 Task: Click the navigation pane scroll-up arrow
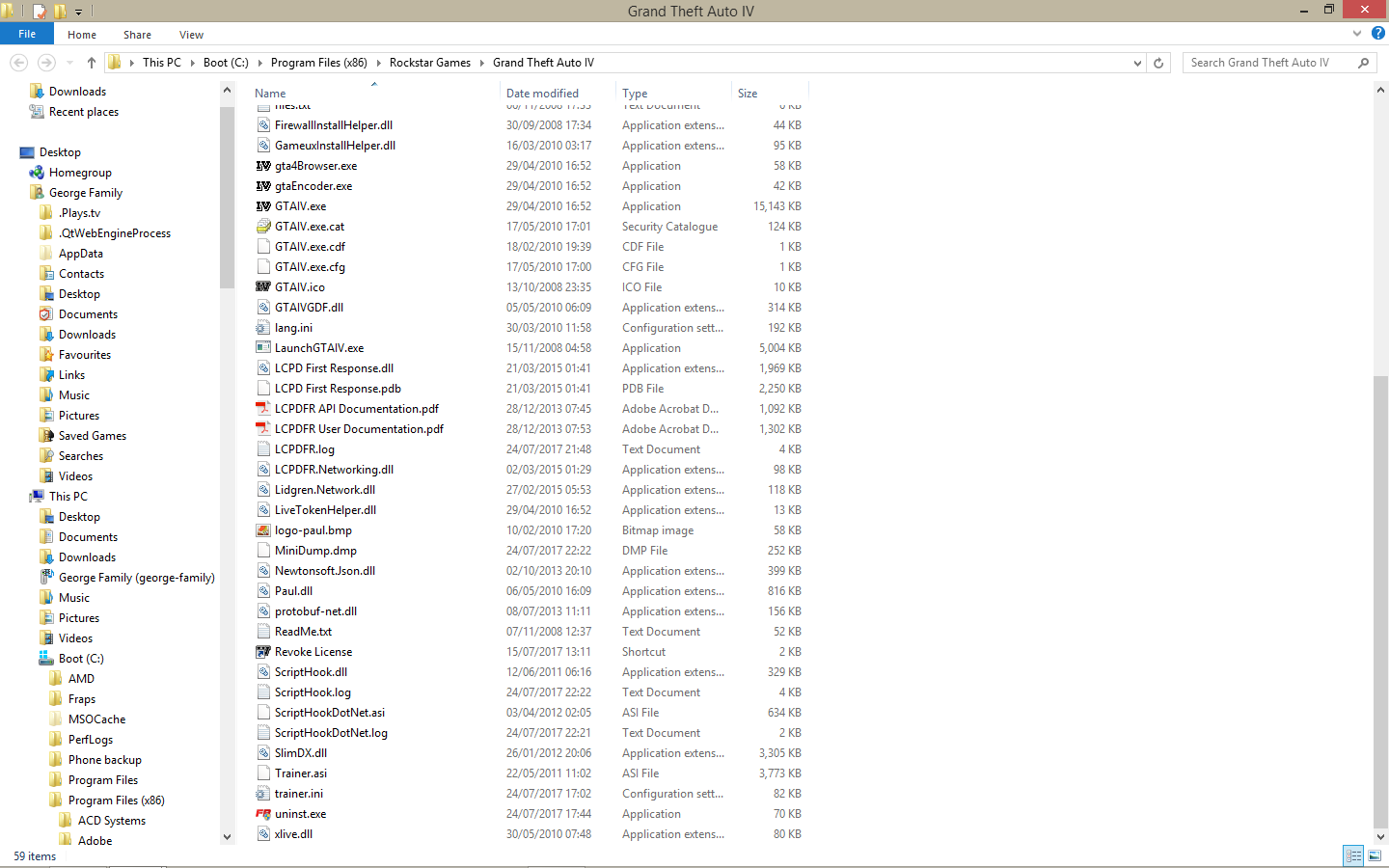click(228, 91)
